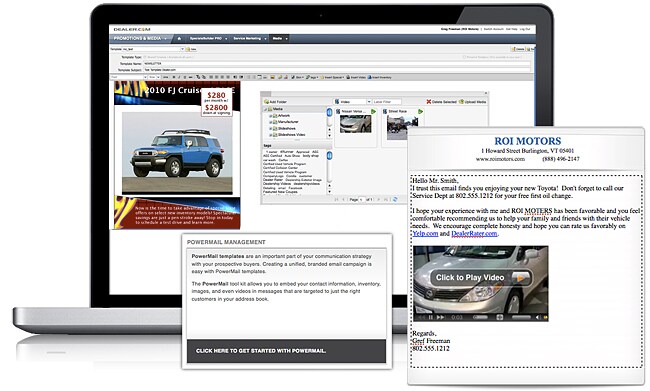
Task: Click the folder tree scrollbar handle
Action: (329, 112)
